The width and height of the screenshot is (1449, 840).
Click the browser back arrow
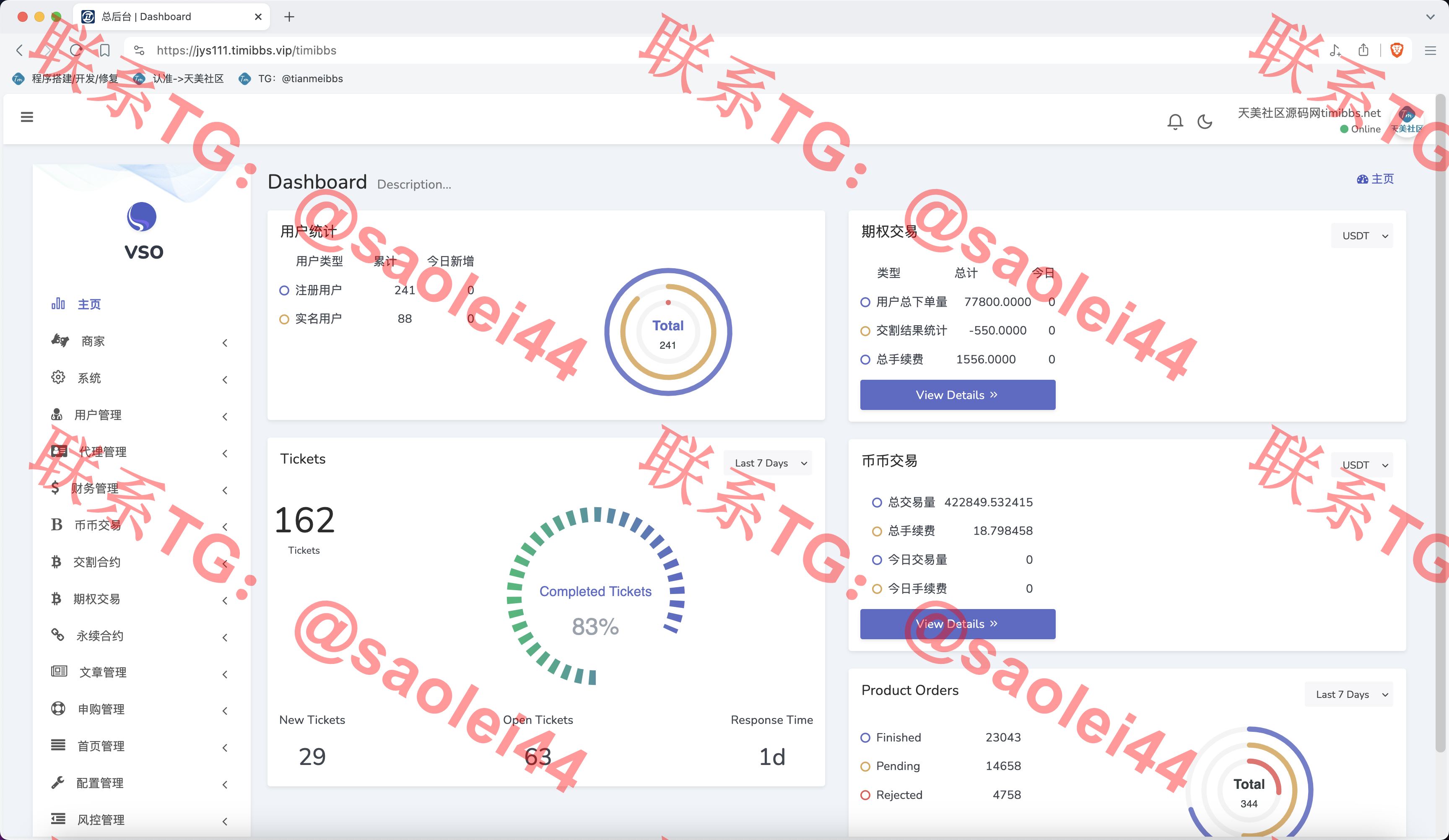(x=20, y=50)
